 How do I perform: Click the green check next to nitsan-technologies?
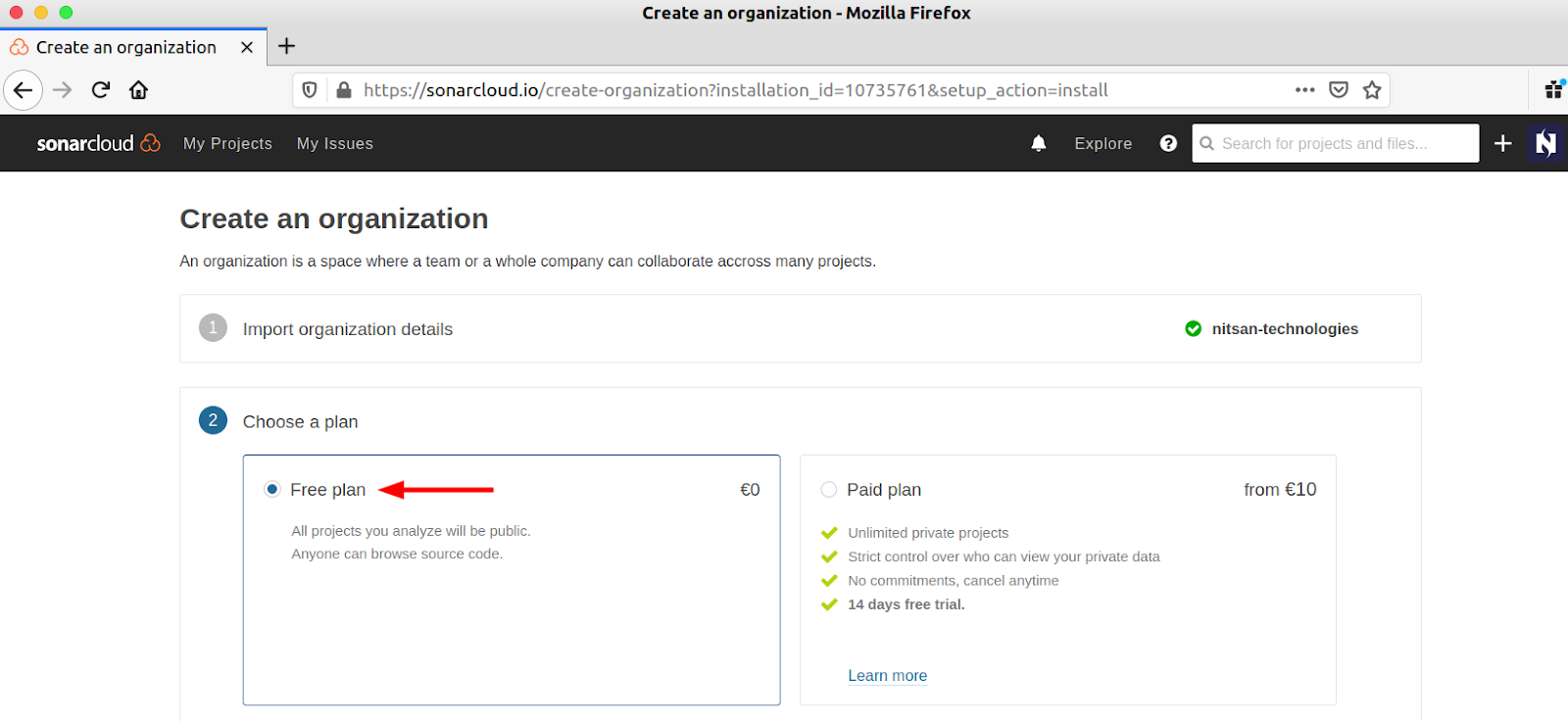1193,329
